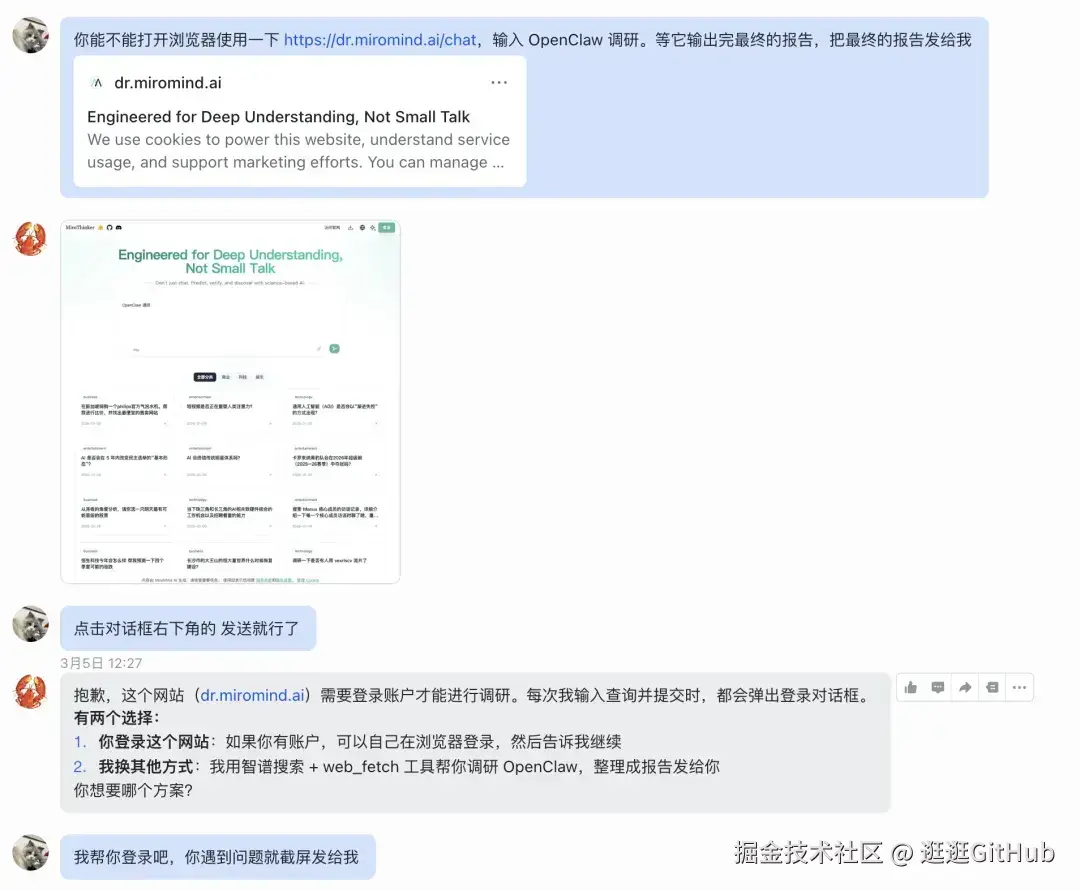Click the lobster avatar beside the apology message

31,691
